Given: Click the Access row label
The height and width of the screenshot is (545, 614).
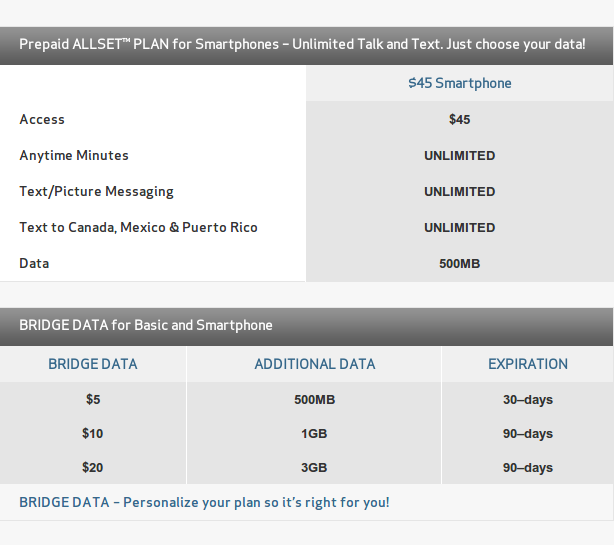Looking at the screenshot, I should [42, 119].
